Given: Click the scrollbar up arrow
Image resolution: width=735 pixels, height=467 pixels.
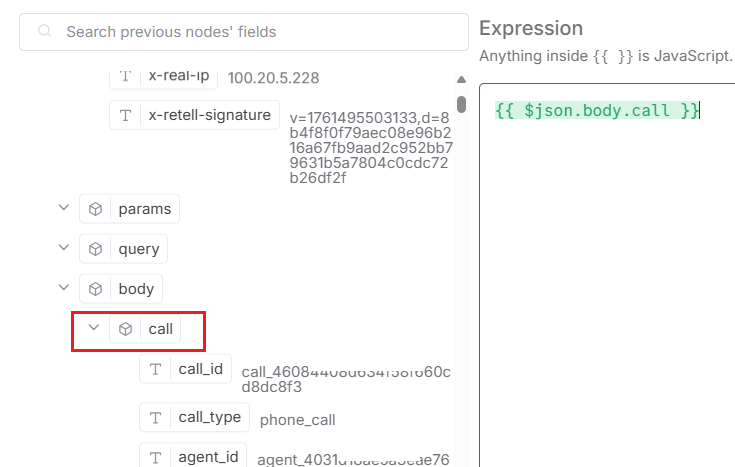Looking at the screenshot, I should (461, 80).
